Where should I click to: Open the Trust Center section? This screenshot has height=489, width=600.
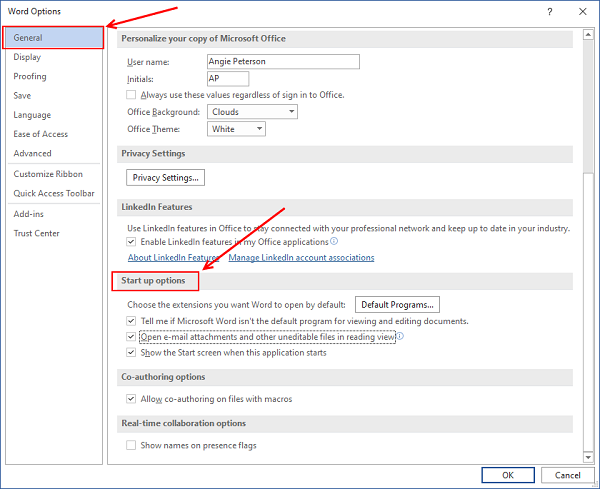coord(37,233)
